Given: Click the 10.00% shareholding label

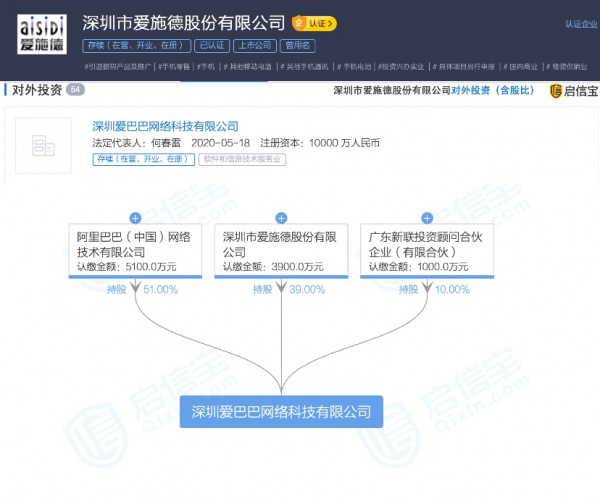Looking at the screenshot, I should 452,289.
